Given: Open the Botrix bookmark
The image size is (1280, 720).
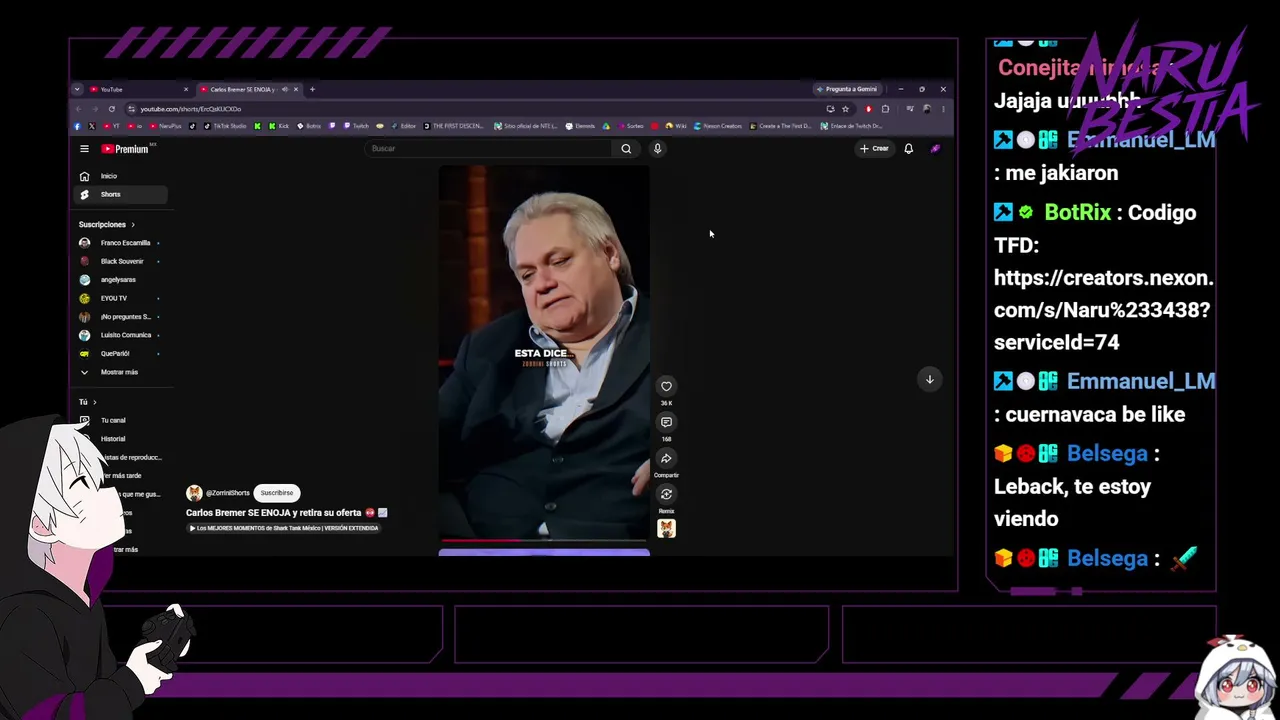Looking at the screenshot, I should [309, 126].
